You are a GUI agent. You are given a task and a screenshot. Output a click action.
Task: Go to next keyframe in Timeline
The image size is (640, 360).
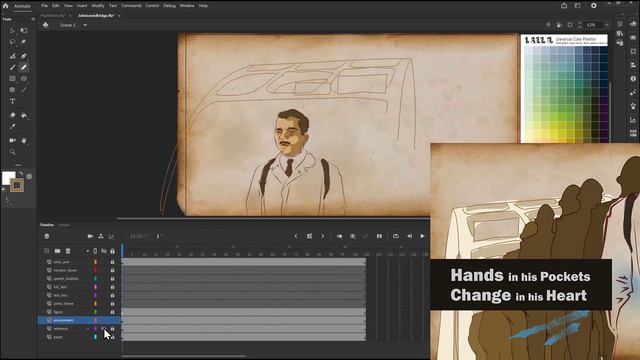point(322,236)
